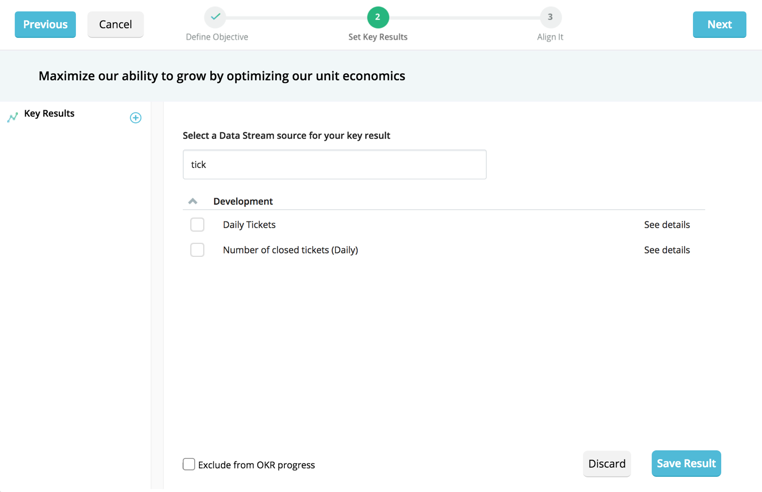
Task: Click the Development group header label
Action: 243,201
